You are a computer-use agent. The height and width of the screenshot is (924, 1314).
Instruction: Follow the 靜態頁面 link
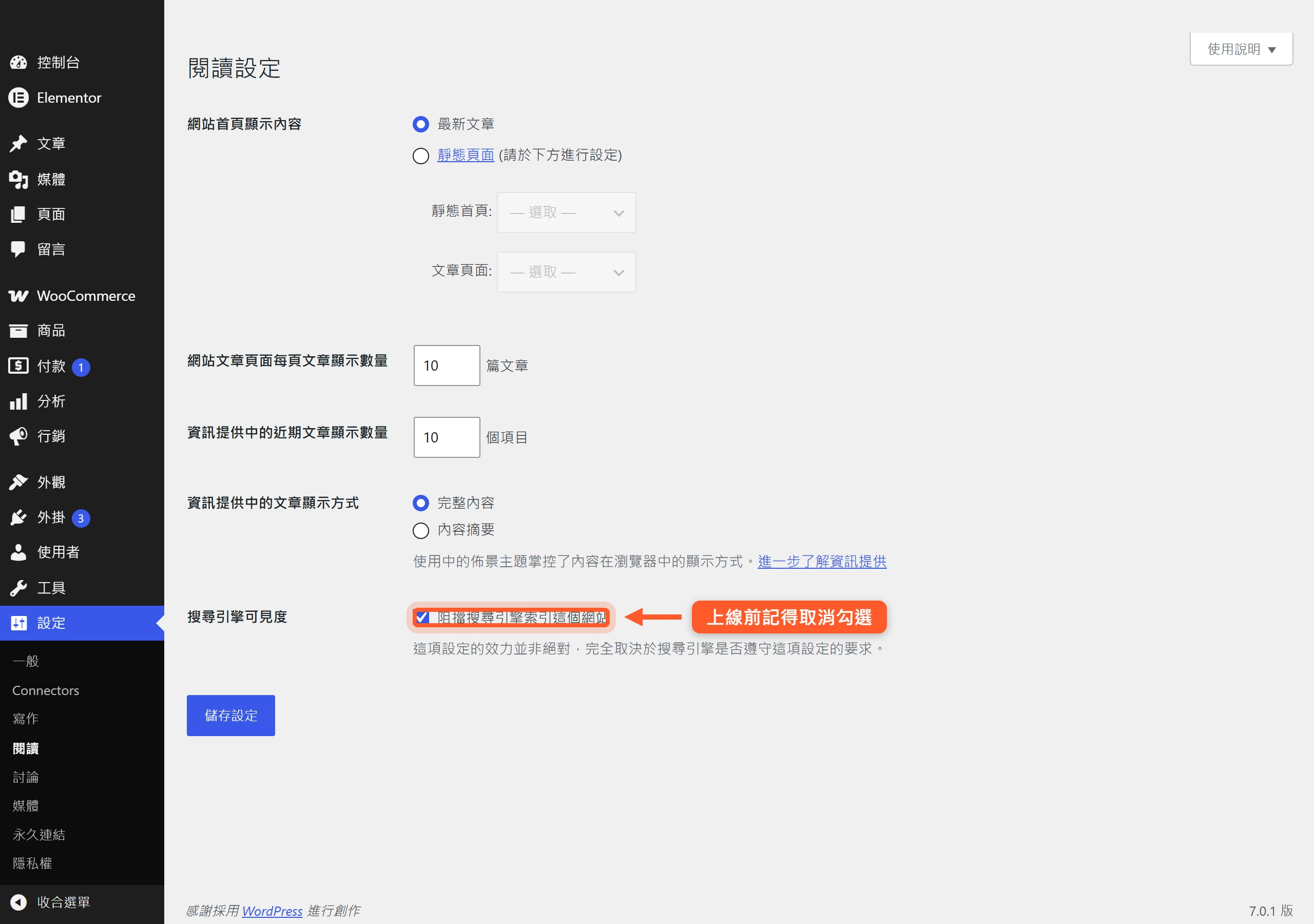pos(465,155)
